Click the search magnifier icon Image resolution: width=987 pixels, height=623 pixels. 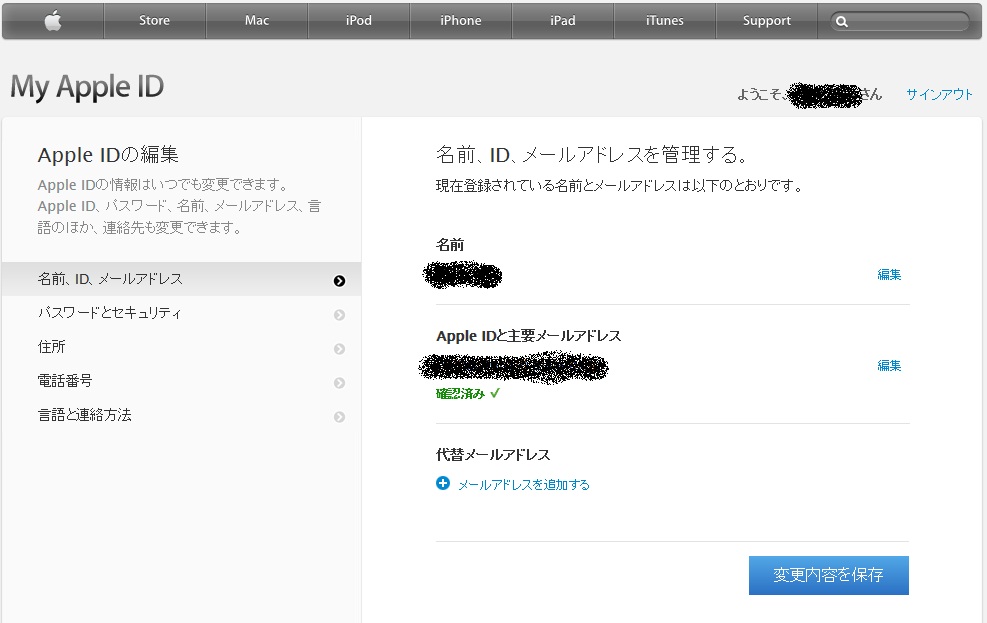[842, 22]
